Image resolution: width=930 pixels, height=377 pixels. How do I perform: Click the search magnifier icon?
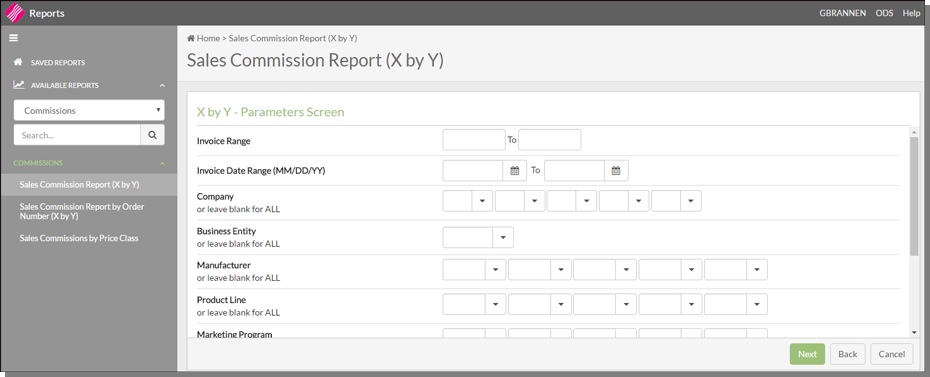[x=152, y=135]
